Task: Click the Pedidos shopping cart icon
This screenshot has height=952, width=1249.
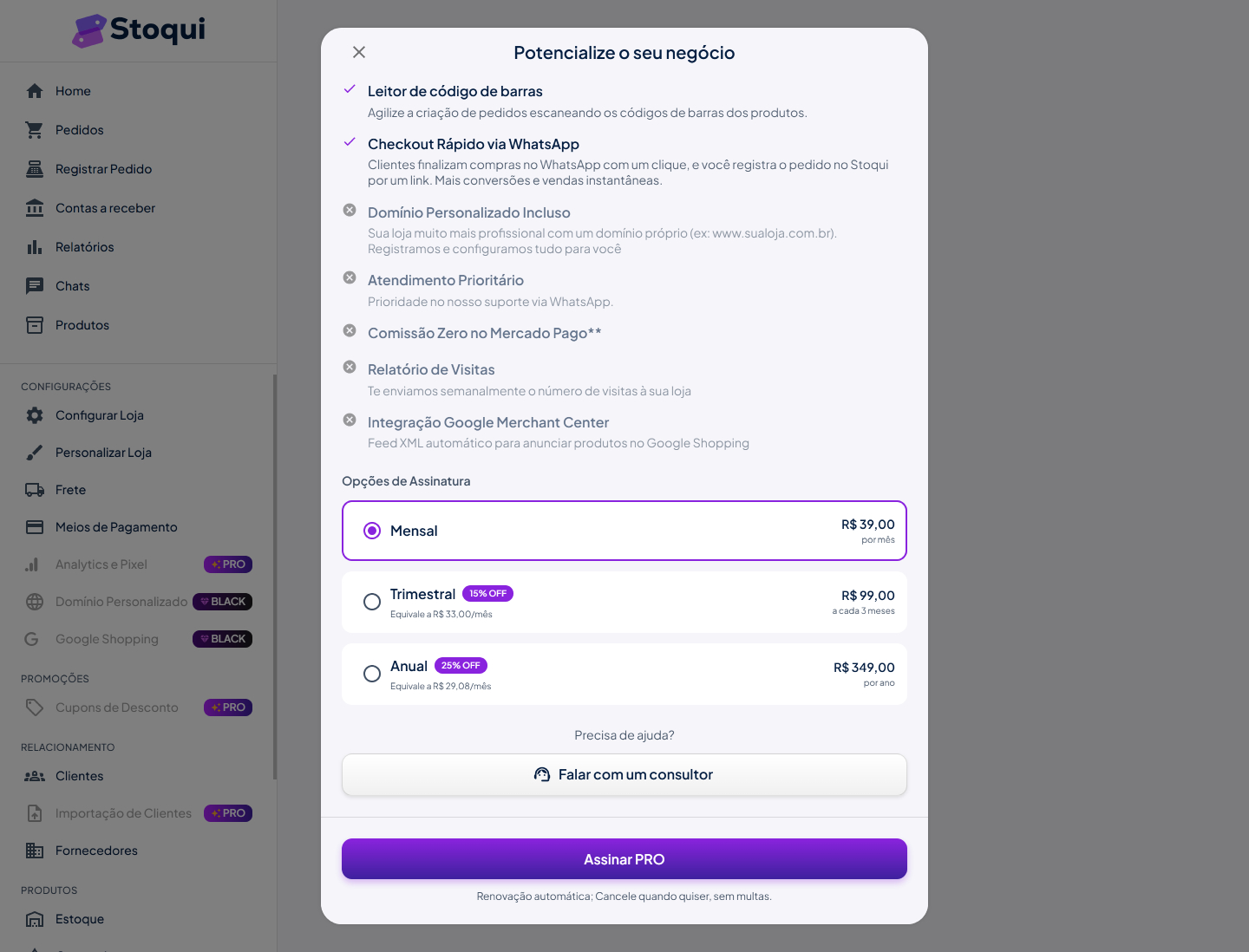Action: tap(35, 130)
